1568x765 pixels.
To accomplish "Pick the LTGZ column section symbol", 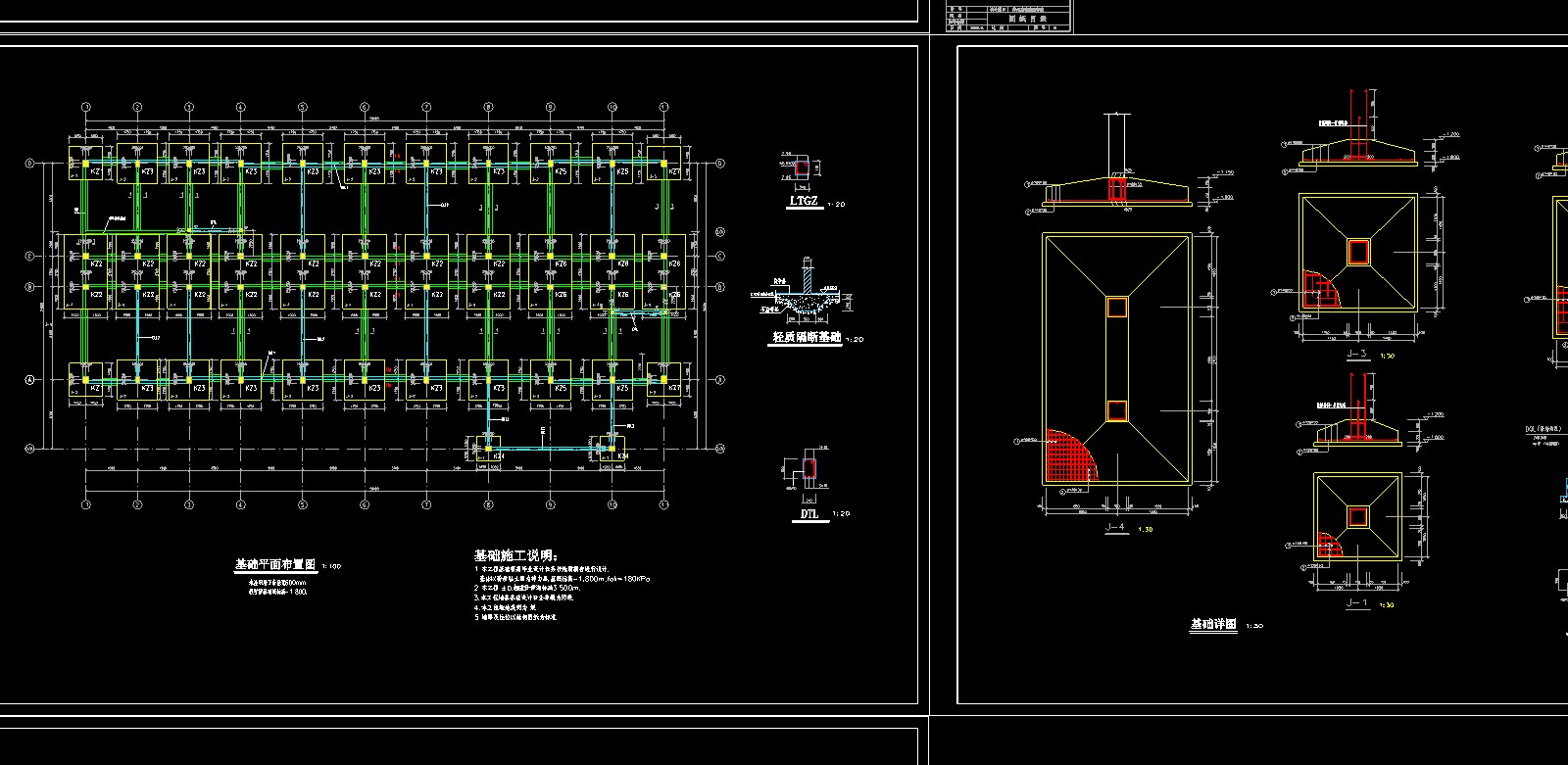I will pos(802,167).
